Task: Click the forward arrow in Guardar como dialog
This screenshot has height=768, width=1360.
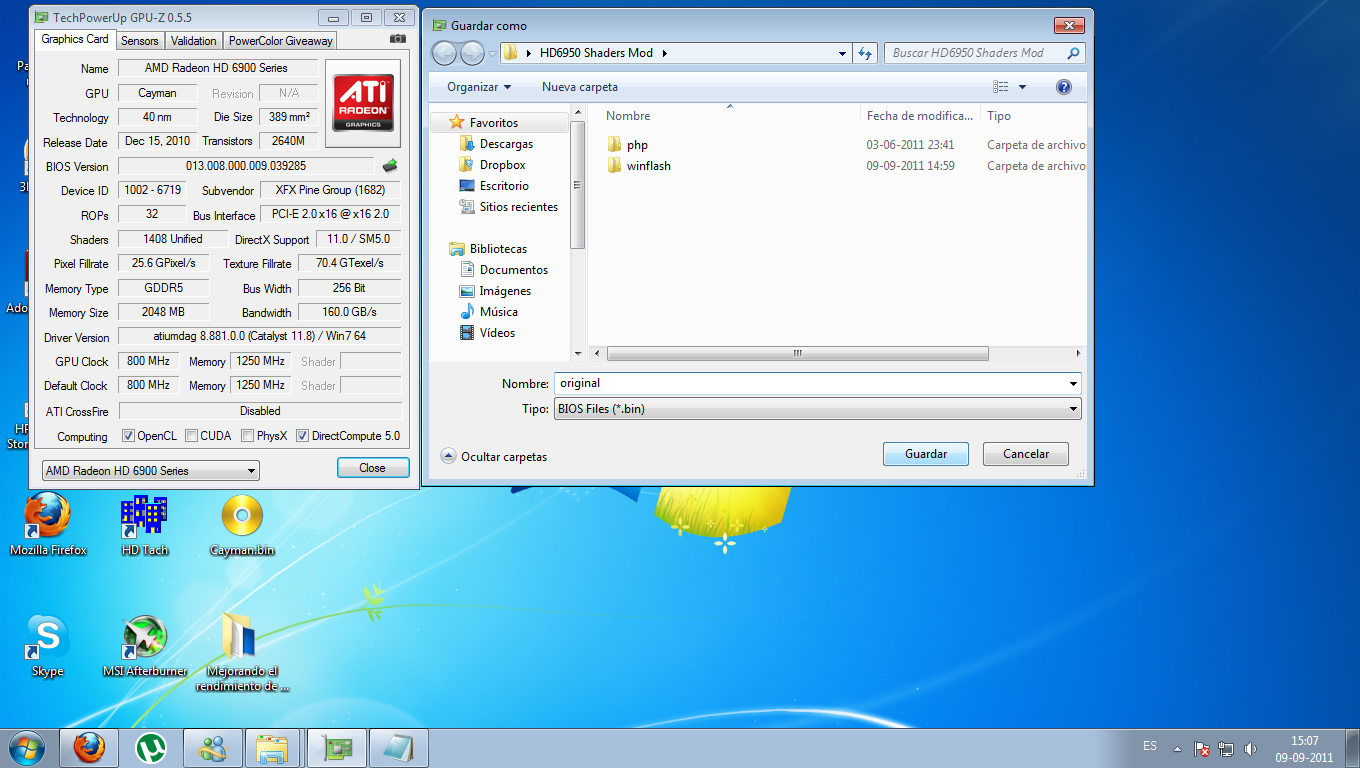Action: [472, 53]
